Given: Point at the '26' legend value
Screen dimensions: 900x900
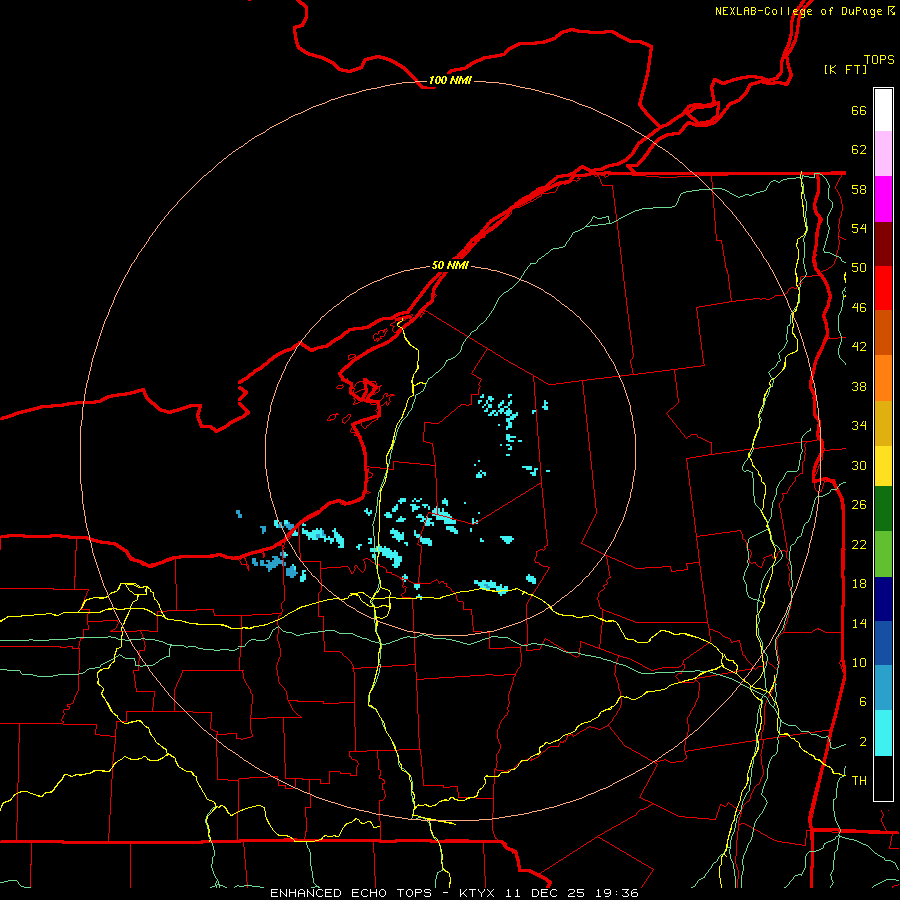Looking at the screenshot, I should click(859, 505).
